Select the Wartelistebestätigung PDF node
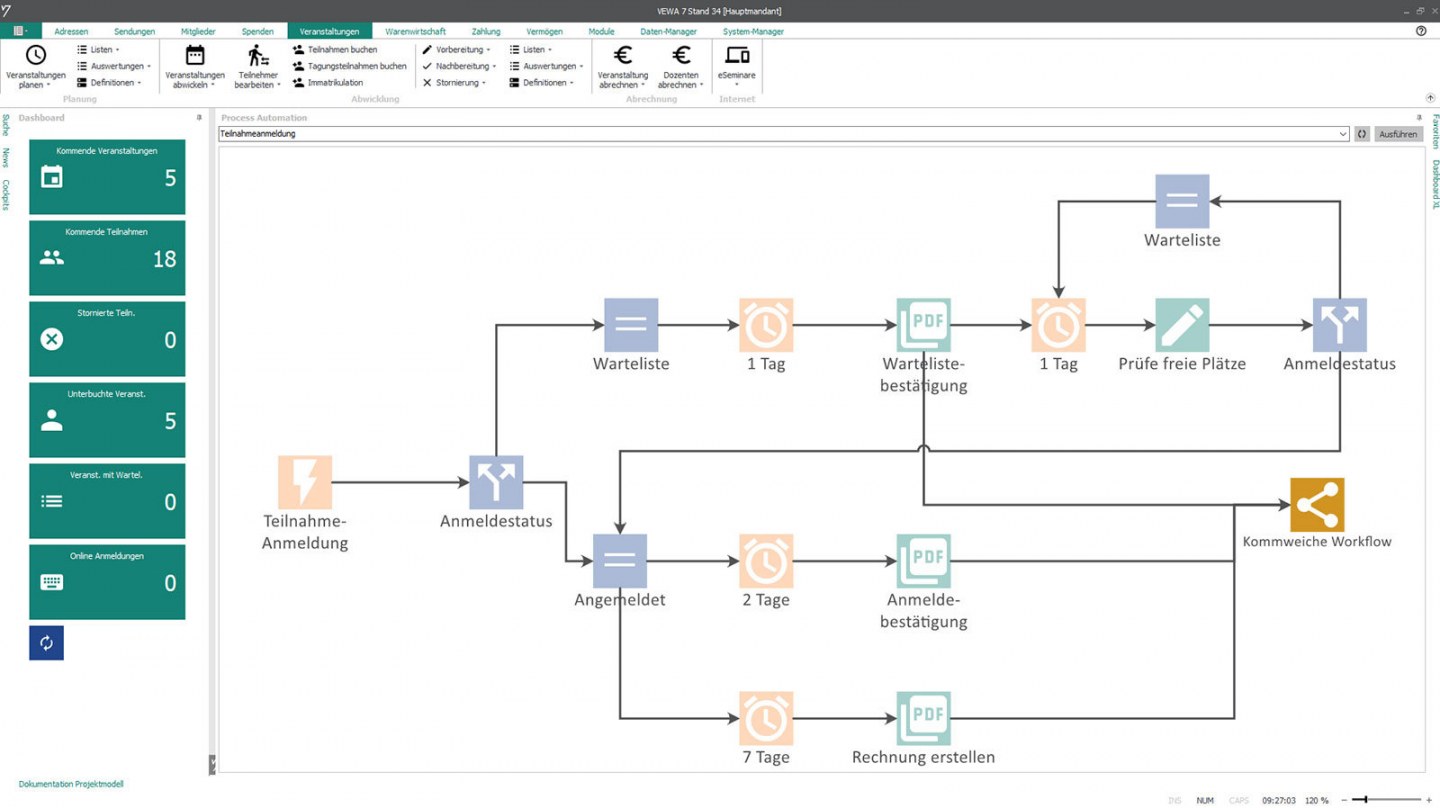The width and height of the screenshot is (1440, 808). coord(923,325)
